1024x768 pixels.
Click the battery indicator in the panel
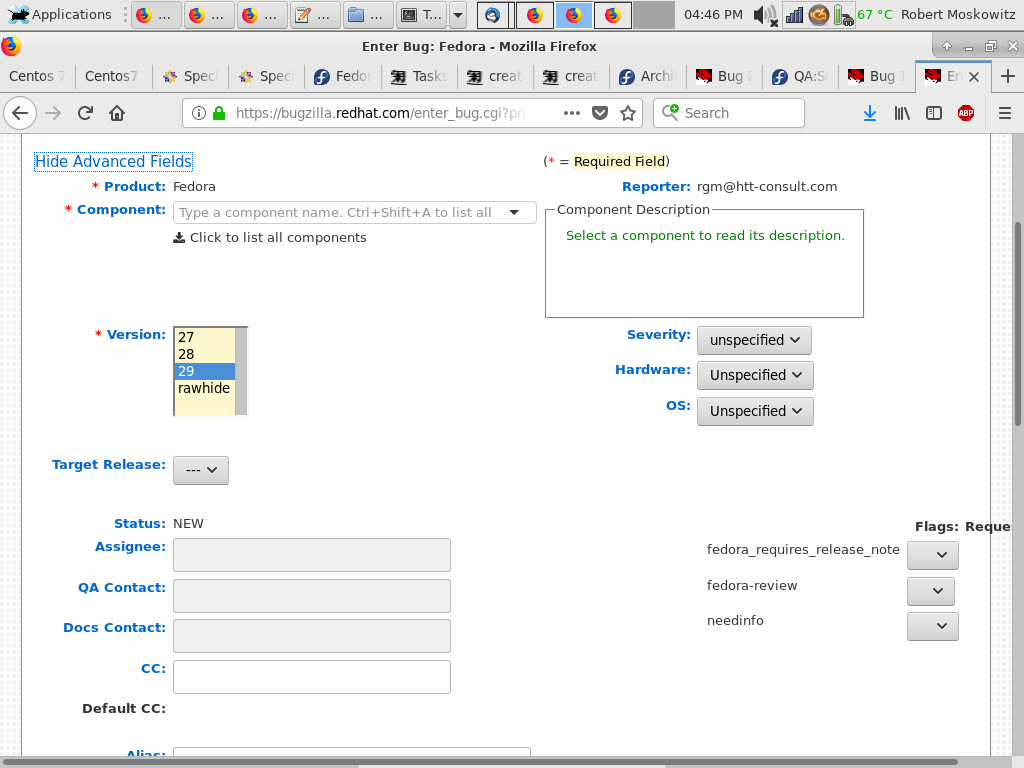[843, 14]
